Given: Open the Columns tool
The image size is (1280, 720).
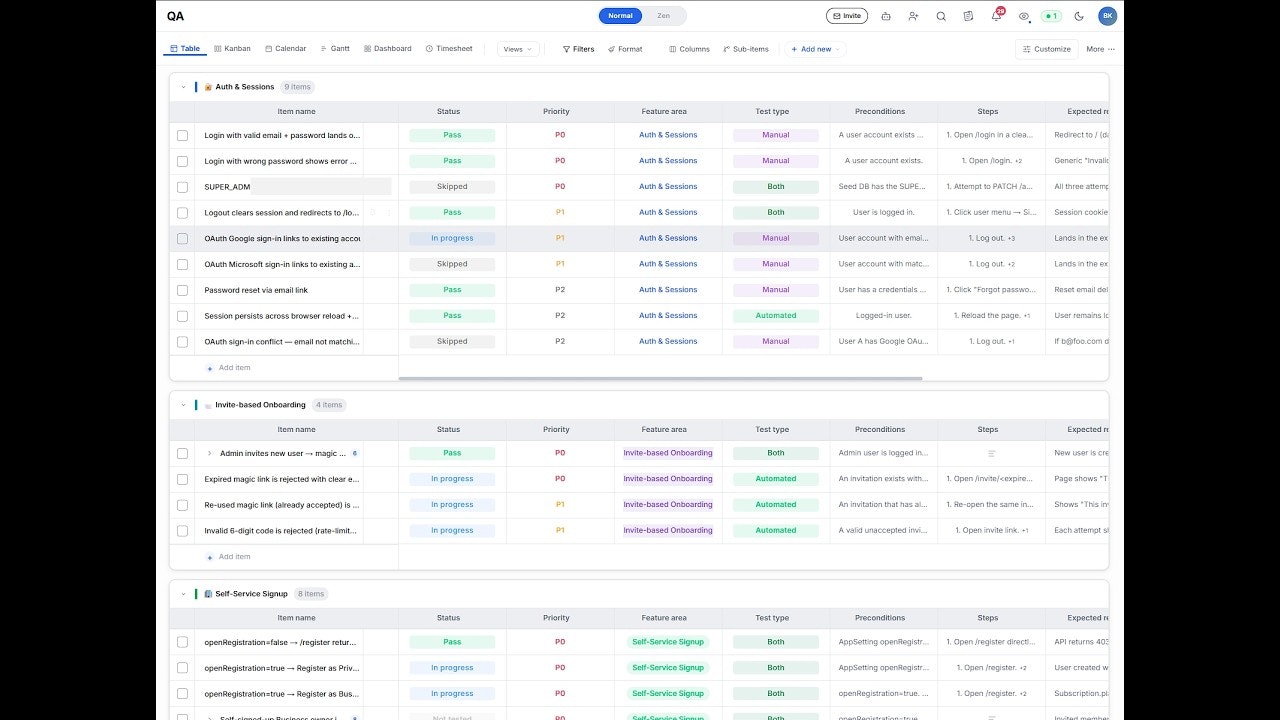Looking at the screenshot, I should tap(689, 49).
